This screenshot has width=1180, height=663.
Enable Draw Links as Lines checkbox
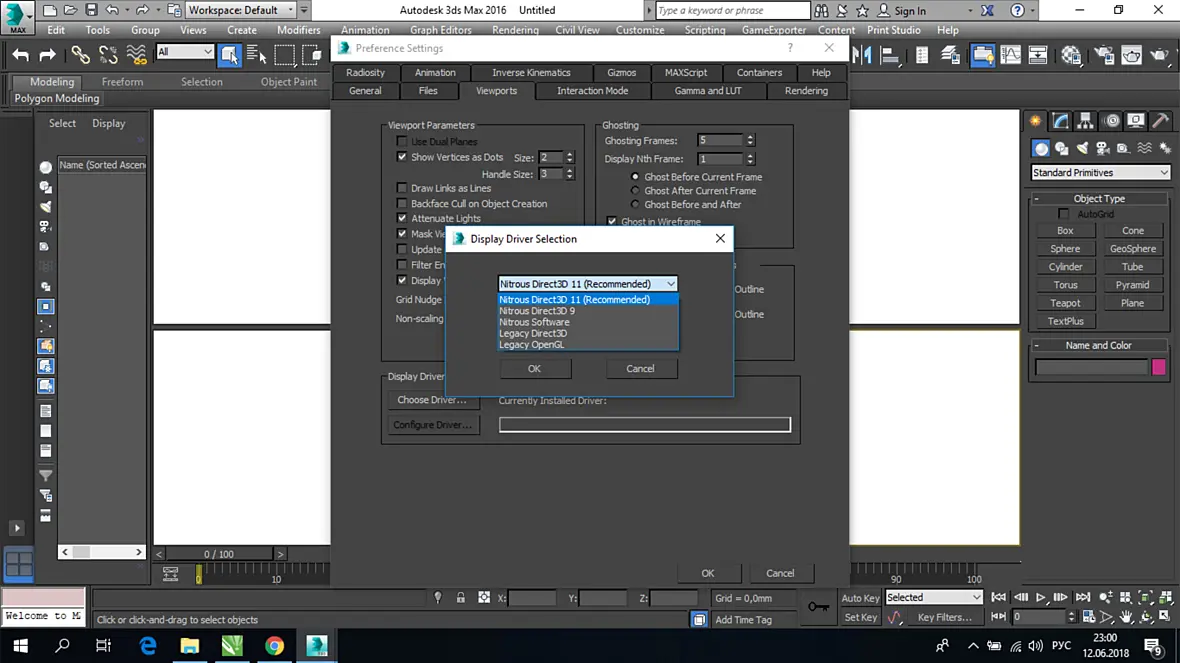click(x=402, y=188)
